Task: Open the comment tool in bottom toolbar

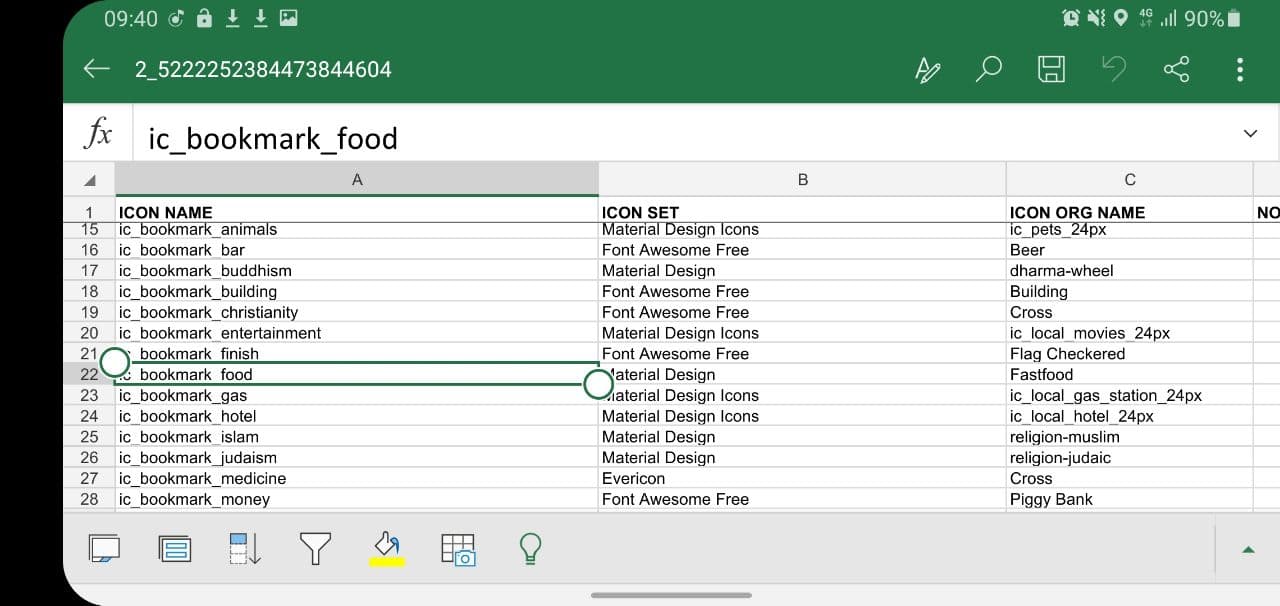Action: [x=104, y=548]
